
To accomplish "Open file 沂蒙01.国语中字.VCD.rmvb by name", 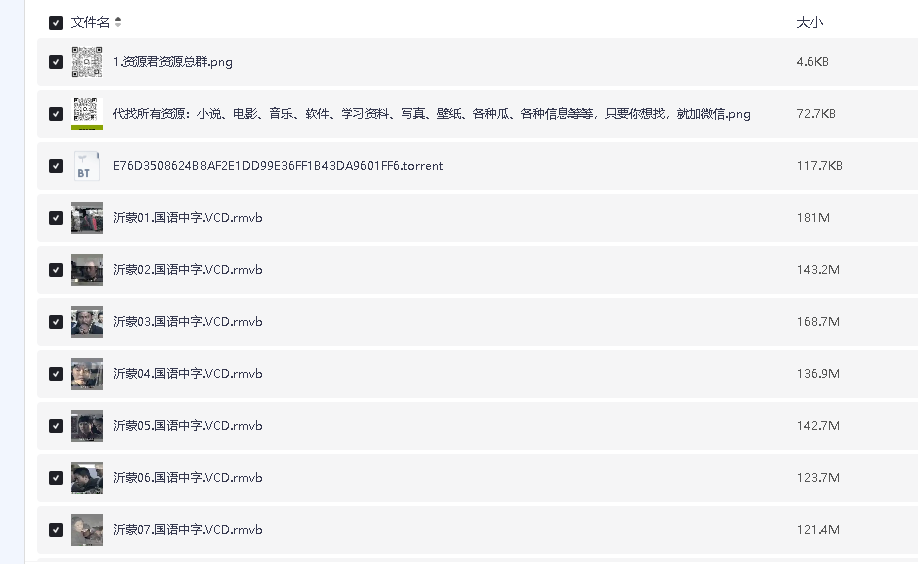I will point(187,218).
